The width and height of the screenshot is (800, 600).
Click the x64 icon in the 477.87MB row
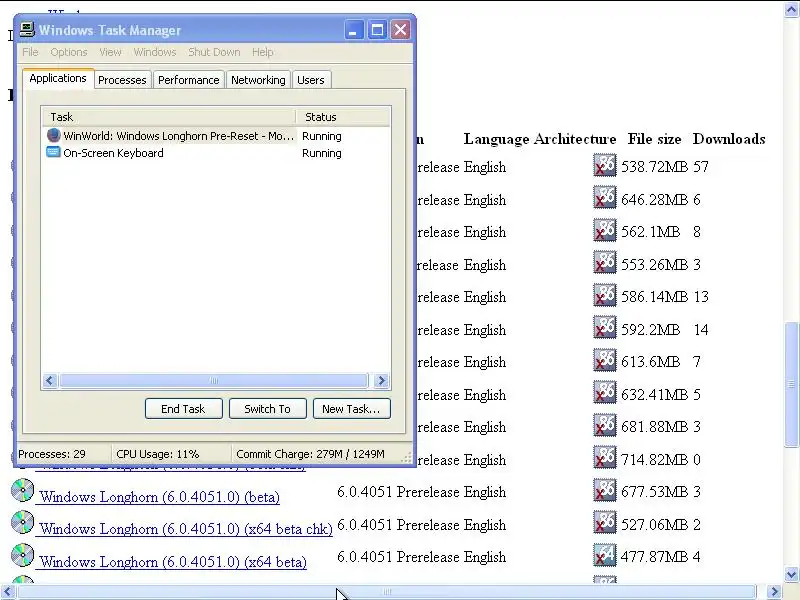(605, 556)
